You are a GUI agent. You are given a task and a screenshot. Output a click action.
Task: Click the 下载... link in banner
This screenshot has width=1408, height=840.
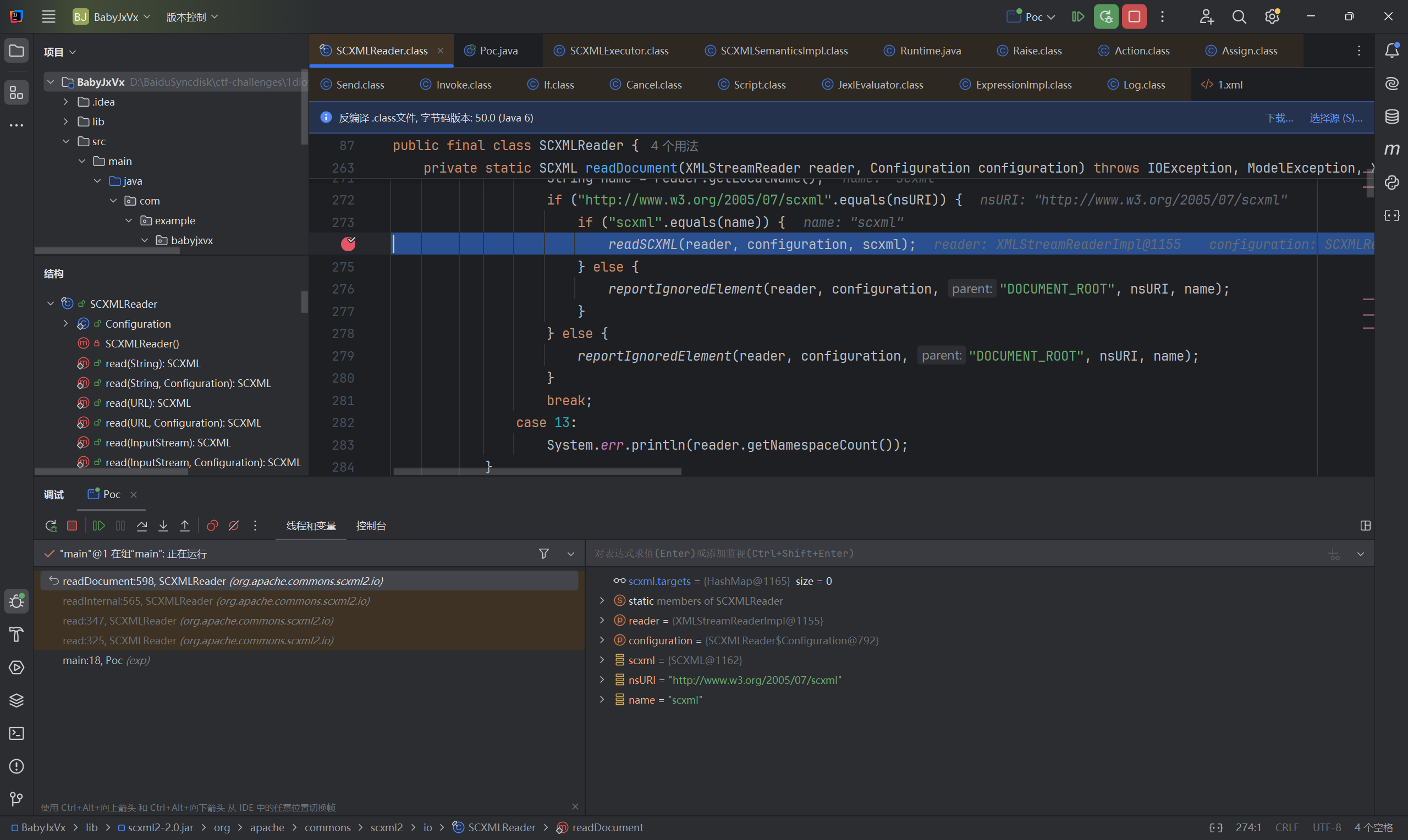point(1279,118)
